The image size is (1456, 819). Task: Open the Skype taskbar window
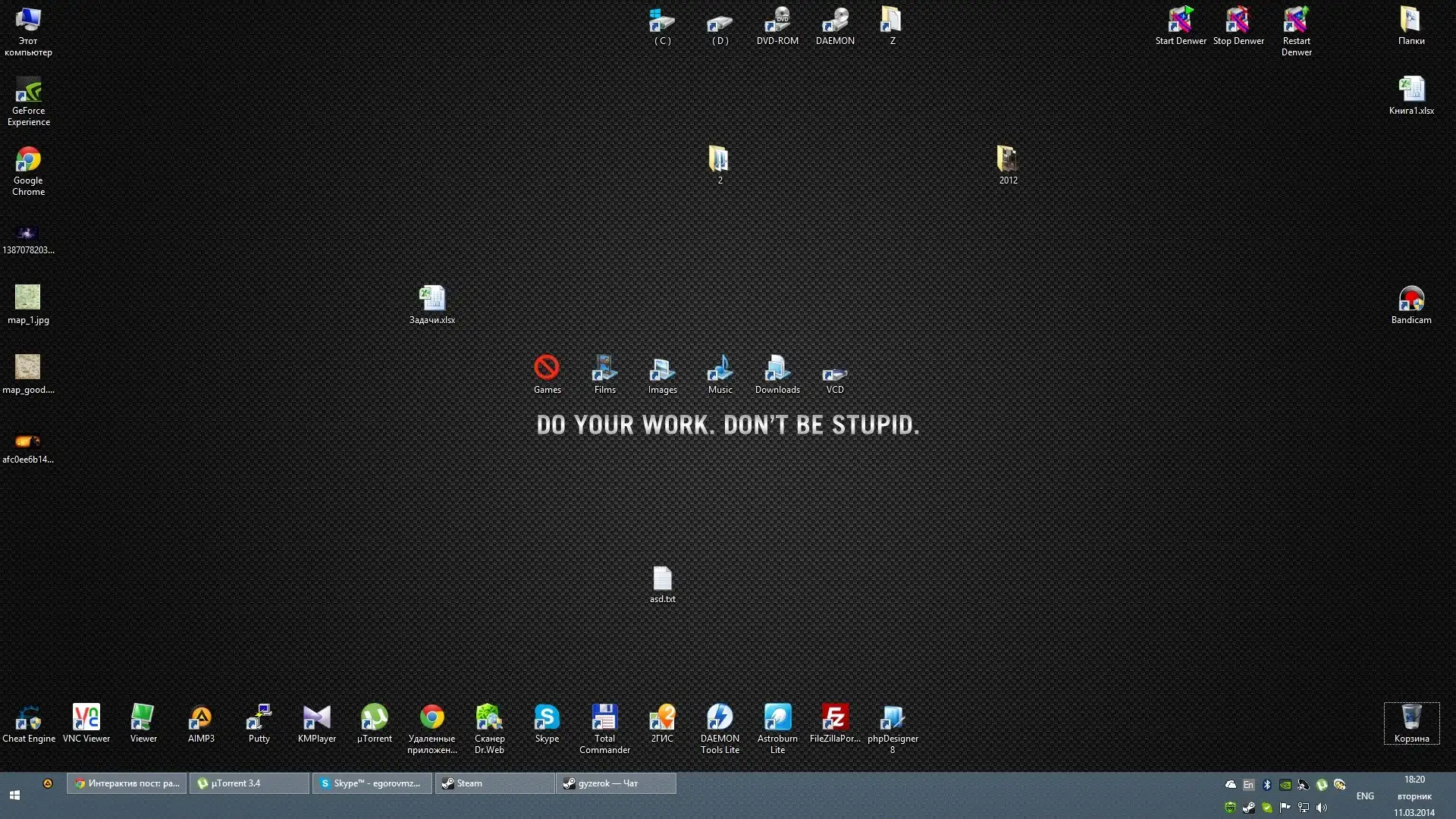(372, 783)
